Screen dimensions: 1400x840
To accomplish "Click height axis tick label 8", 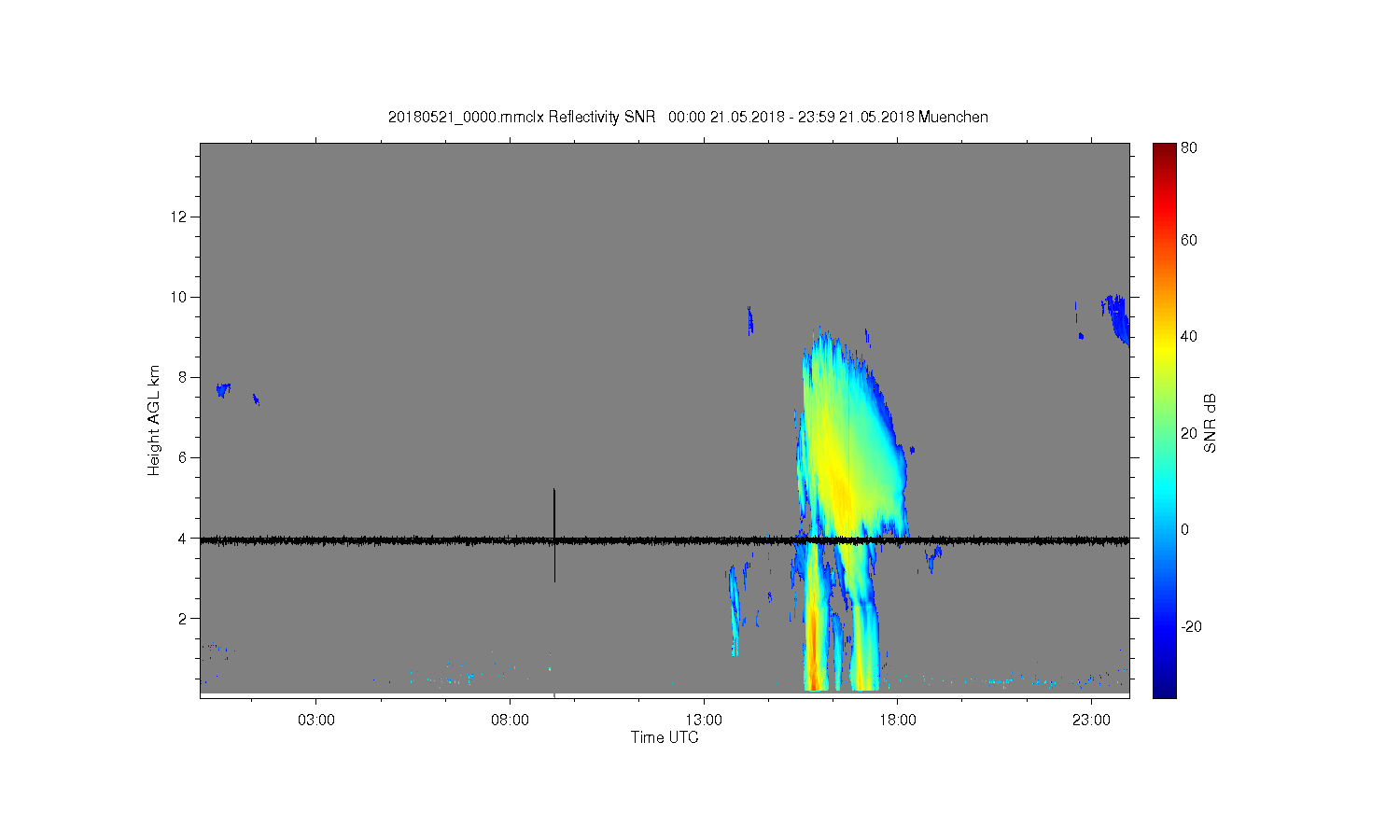I will tap(181, 377).
